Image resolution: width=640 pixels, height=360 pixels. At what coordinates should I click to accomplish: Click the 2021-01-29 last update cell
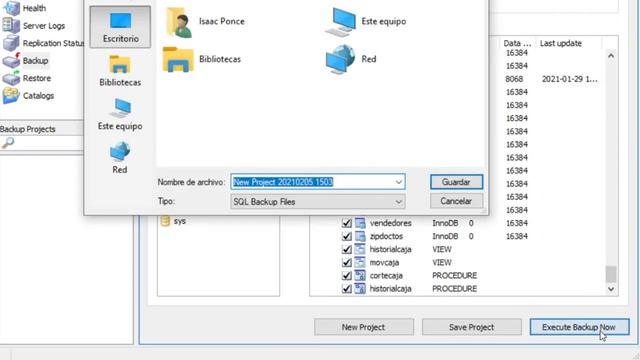(x=569, y=79)
